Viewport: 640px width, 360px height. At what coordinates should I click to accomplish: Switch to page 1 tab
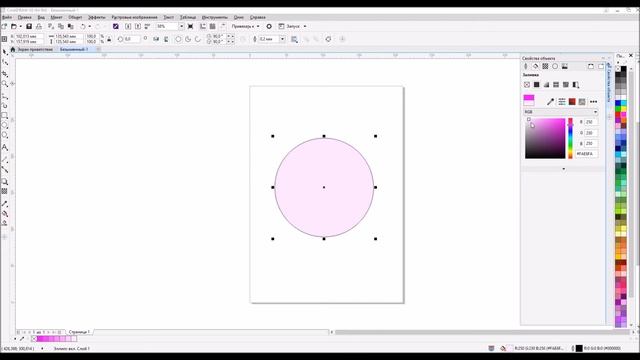tap(79, 332)
